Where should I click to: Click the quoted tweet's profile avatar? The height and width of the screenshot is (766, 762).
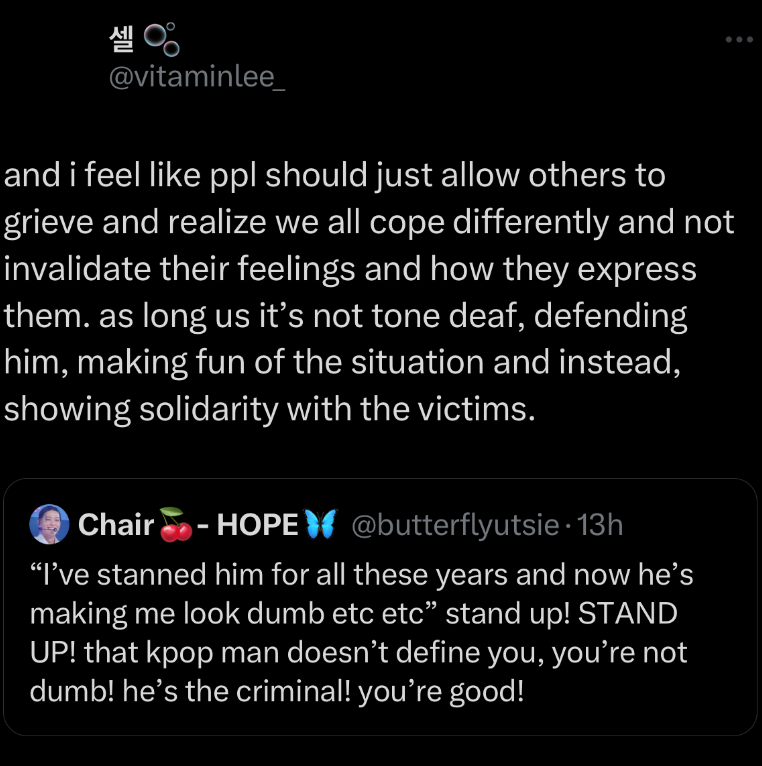point(50,524)
